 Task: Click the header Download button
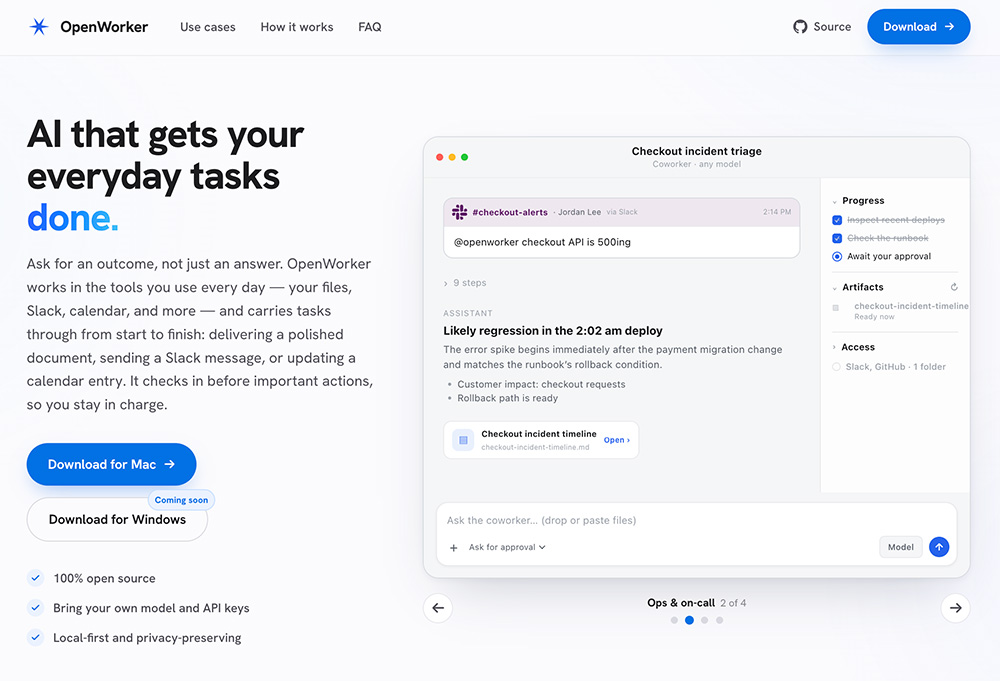pyautogui.click(x=918, y=27)
